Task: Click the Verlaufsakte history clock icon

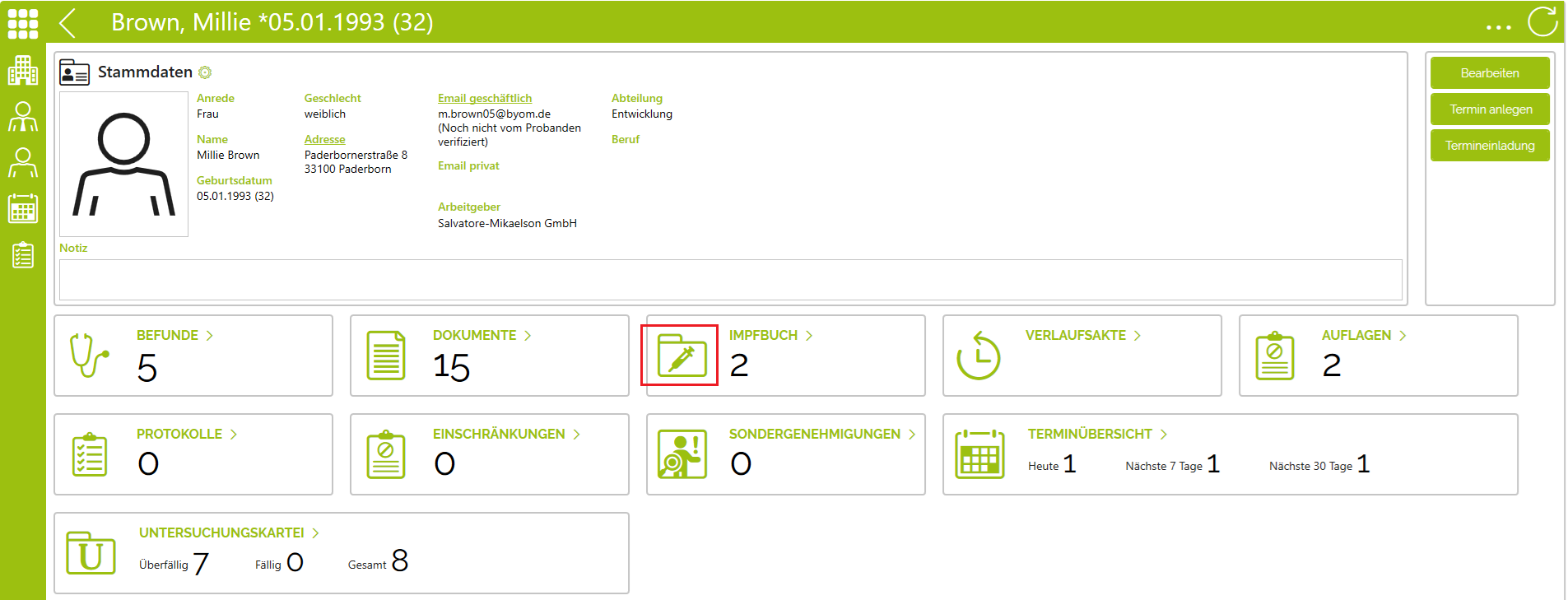Action: (978, 356)
